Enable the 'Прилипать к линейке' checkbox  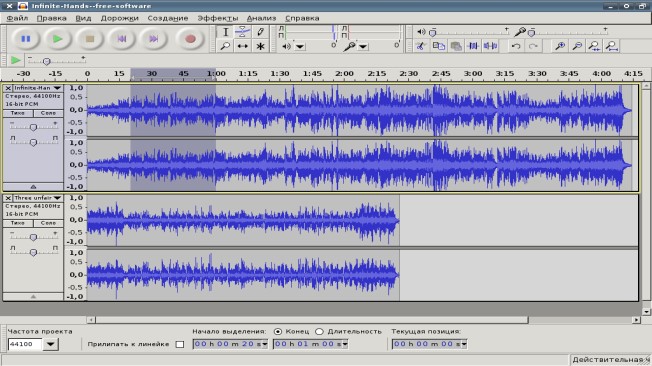click(x=180, y=344)
